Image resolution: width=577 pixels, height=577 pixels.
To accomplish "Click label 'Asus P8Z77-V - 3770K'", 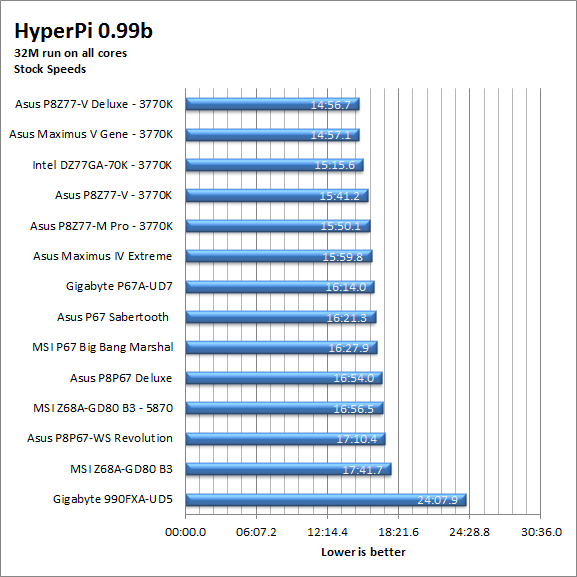I will coord(113,195).
